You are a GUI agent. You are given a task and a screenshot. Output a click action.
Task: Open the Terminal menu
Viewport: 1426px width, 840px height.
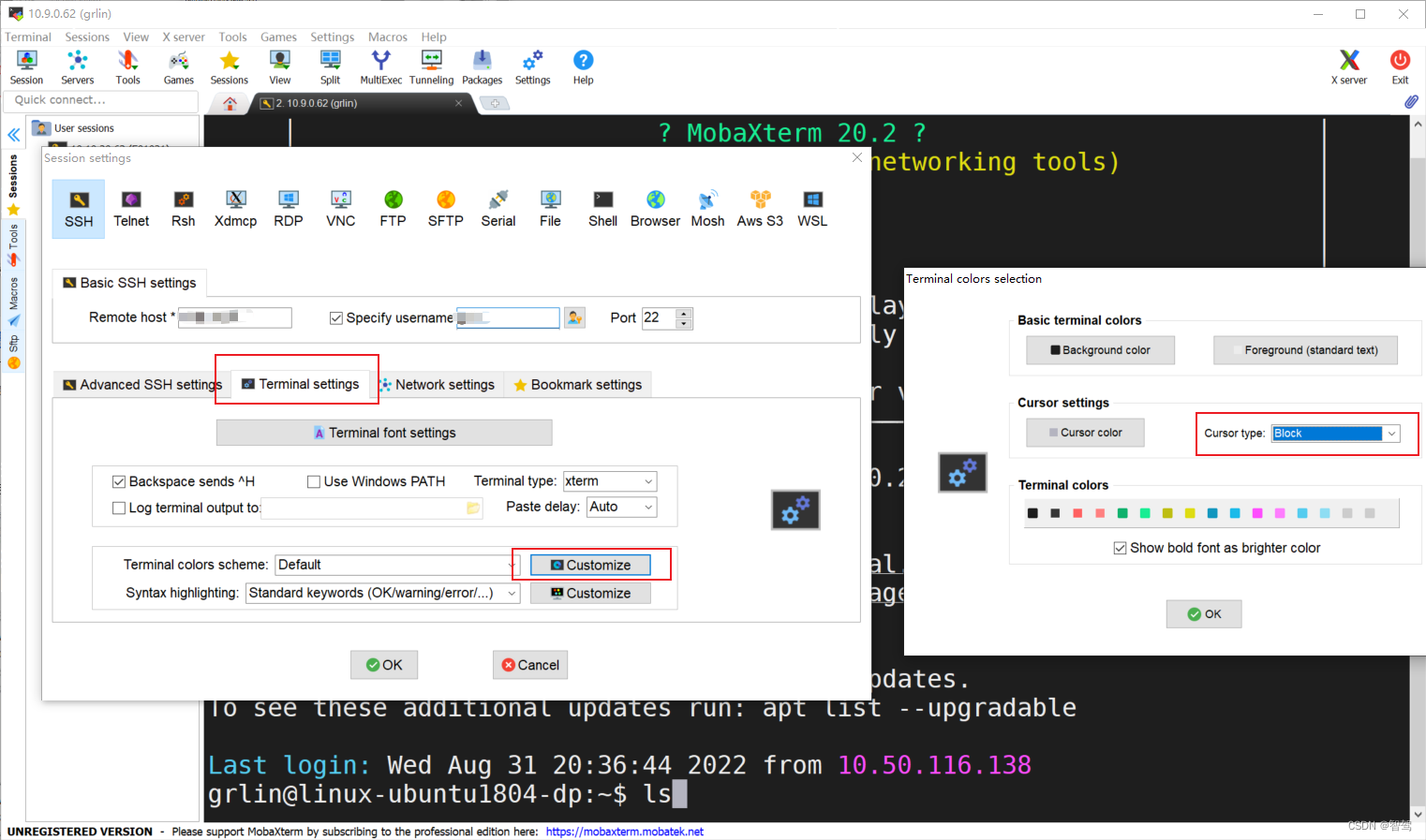pos(28,37)
